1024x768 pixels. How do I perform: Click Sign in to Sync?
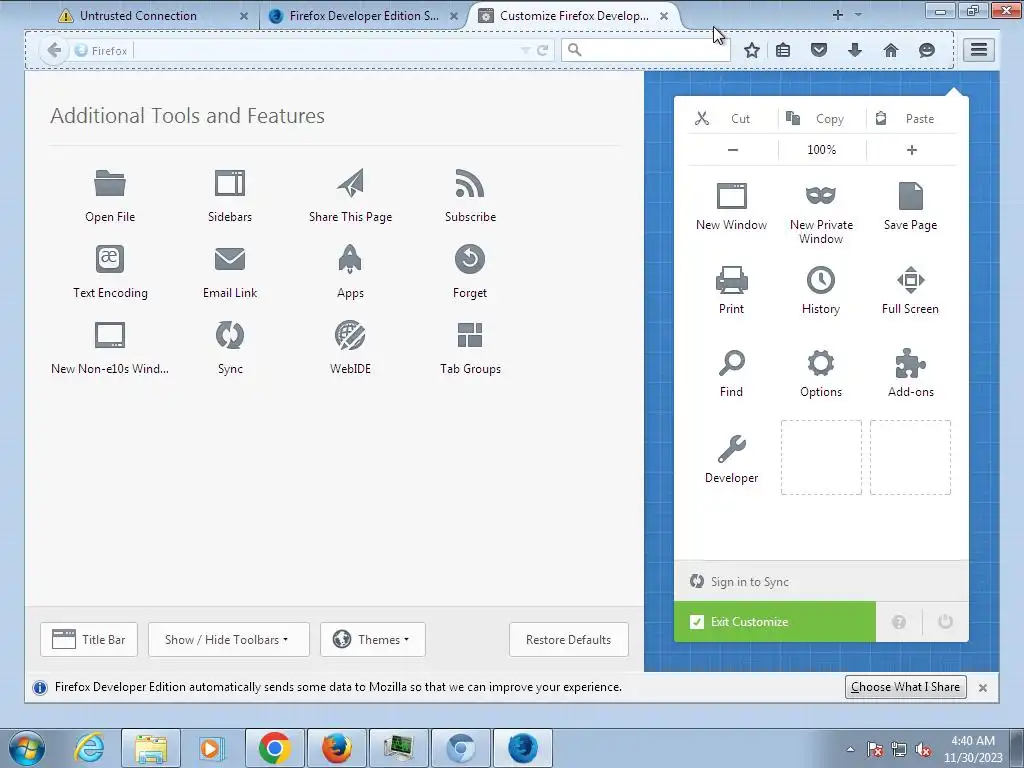750,581
